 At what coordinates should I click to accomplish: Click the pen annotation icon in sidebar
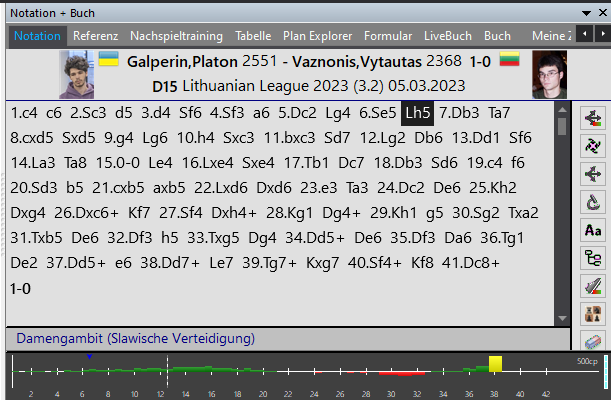[x=591, y=286]
